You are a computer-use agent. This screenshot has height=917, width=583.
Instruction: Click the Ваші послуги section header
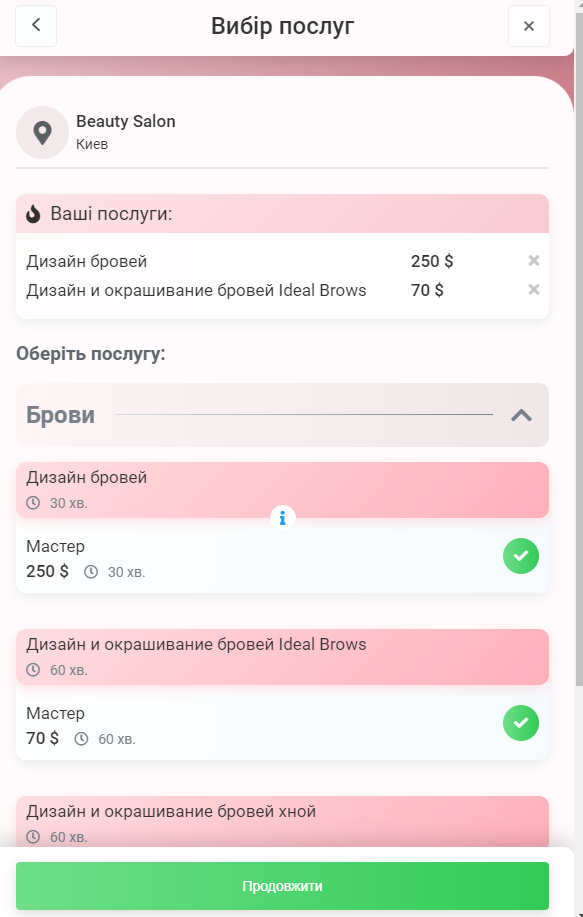[x=282, y=214]
